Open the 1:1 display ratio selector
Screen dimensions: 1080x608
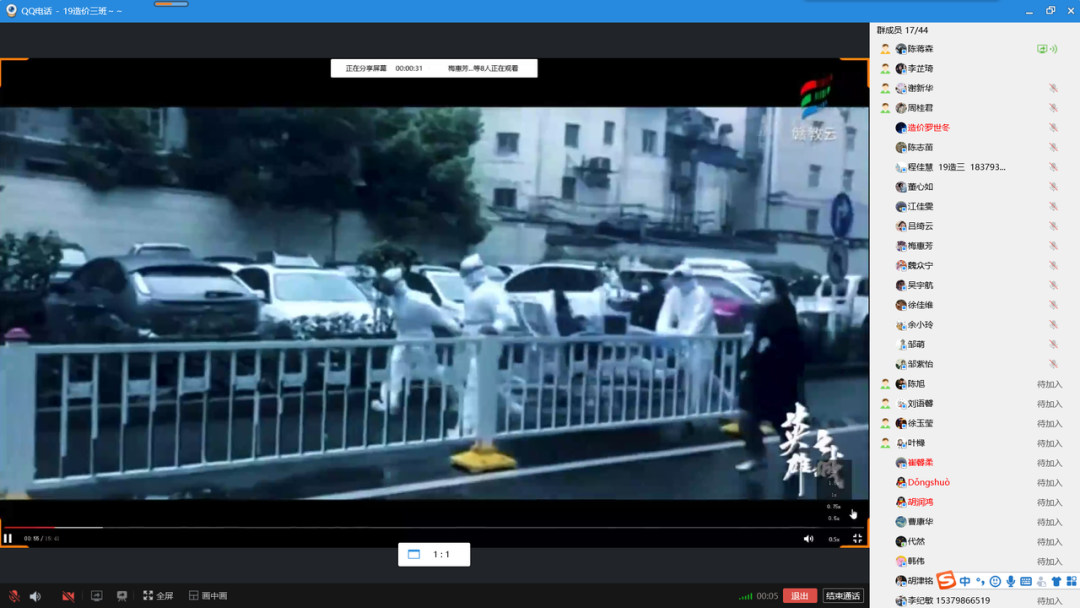[x=434, y=554]
